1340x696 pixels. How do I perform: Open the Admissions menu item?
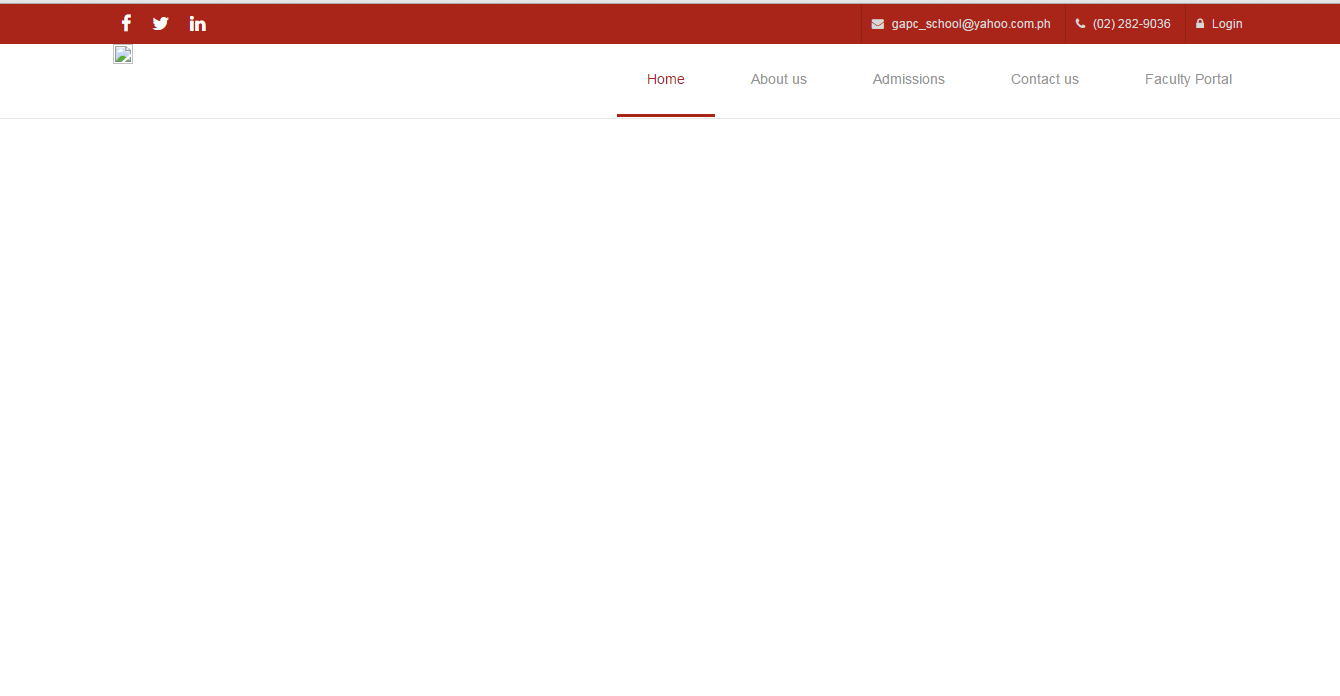(x=908, y=79)
